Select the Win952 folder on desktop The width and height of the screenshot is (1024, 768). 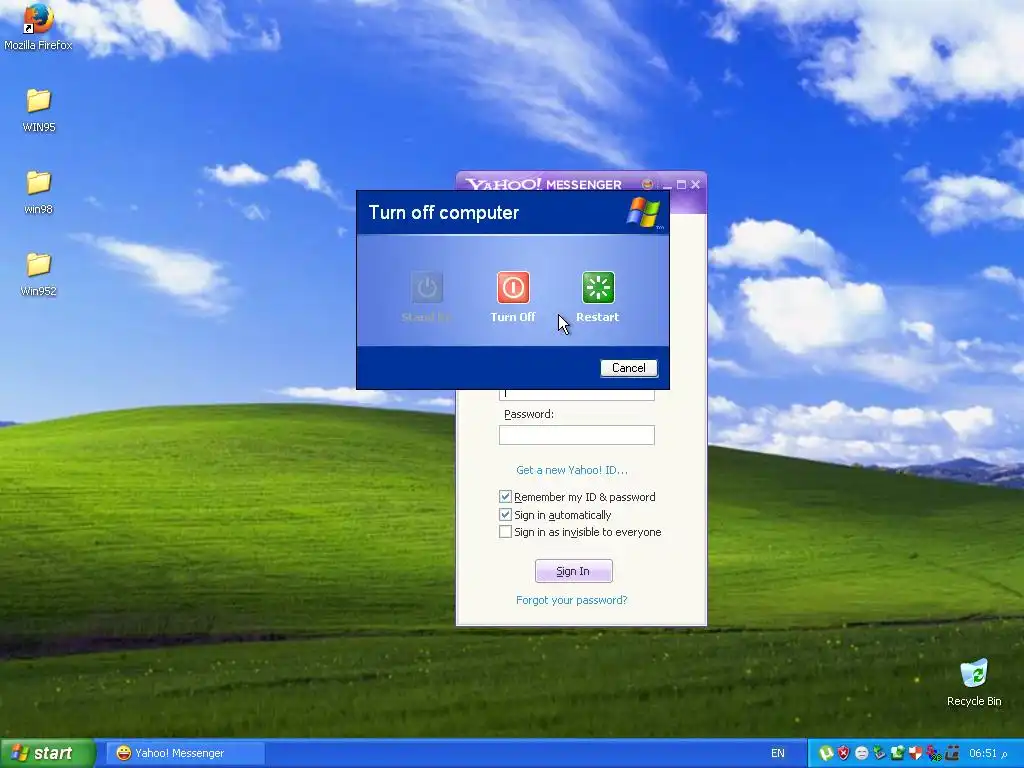39,274
